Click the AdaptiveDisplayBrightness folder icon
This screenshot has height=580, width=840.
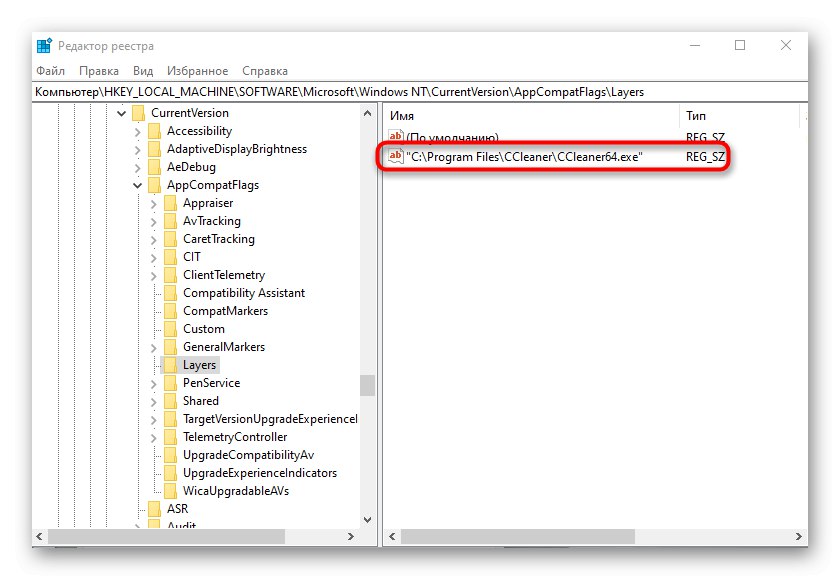pyautogui.click(x=154, y=149)
